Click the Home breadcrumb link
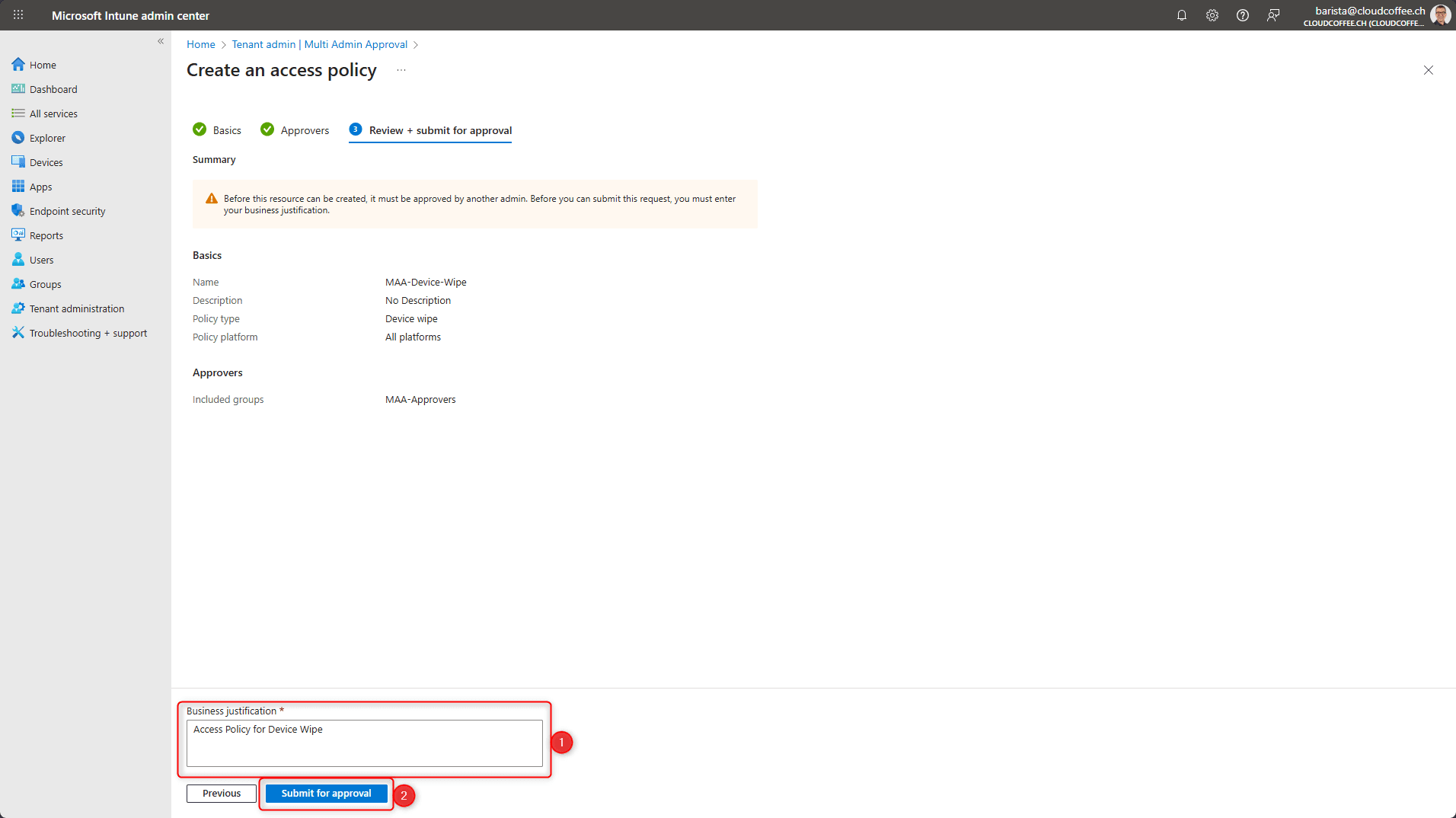1456x818 pixels. 200,44
